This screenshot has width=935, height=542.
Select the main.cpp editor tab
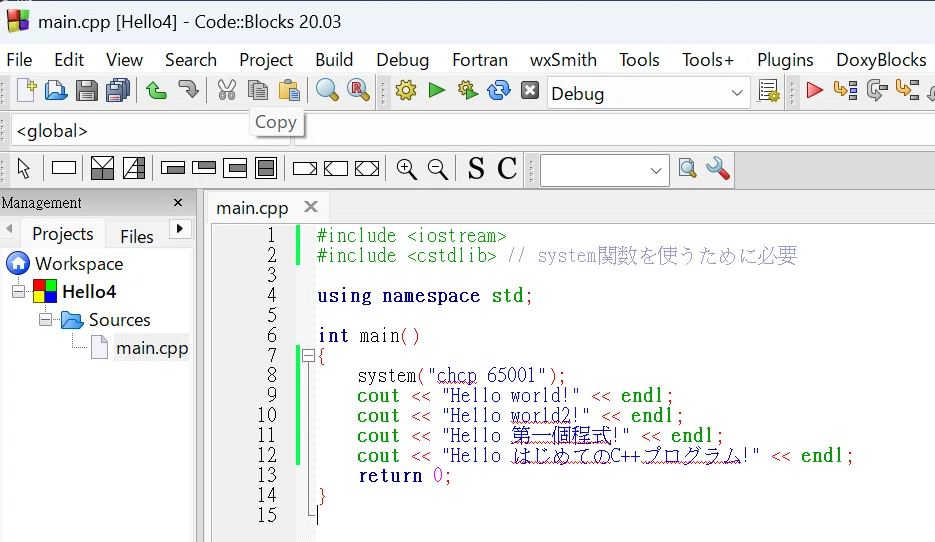pyautogui.click(x=252, y=208)
